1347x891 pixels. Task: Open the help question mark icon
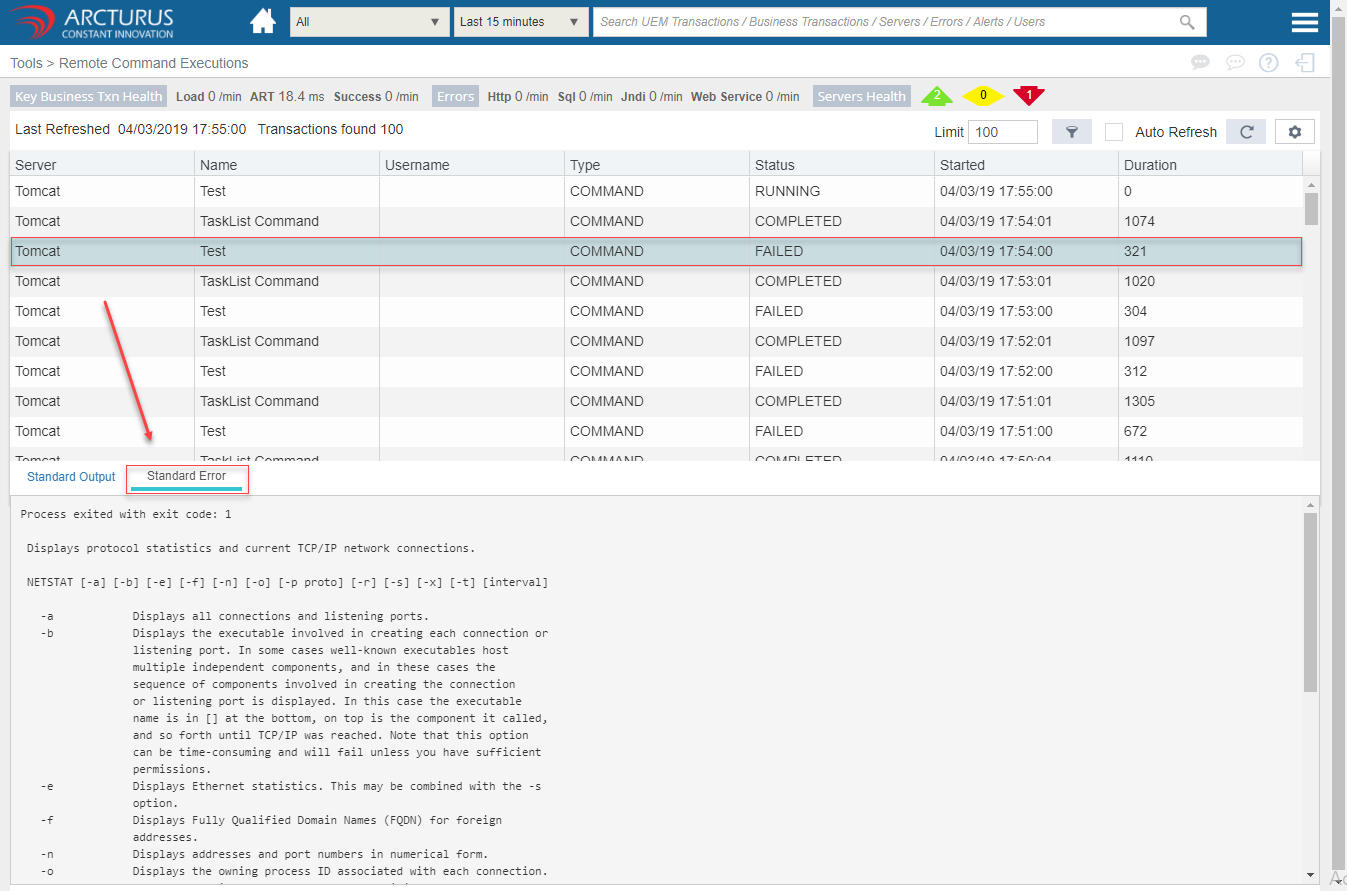point(1268,63)
